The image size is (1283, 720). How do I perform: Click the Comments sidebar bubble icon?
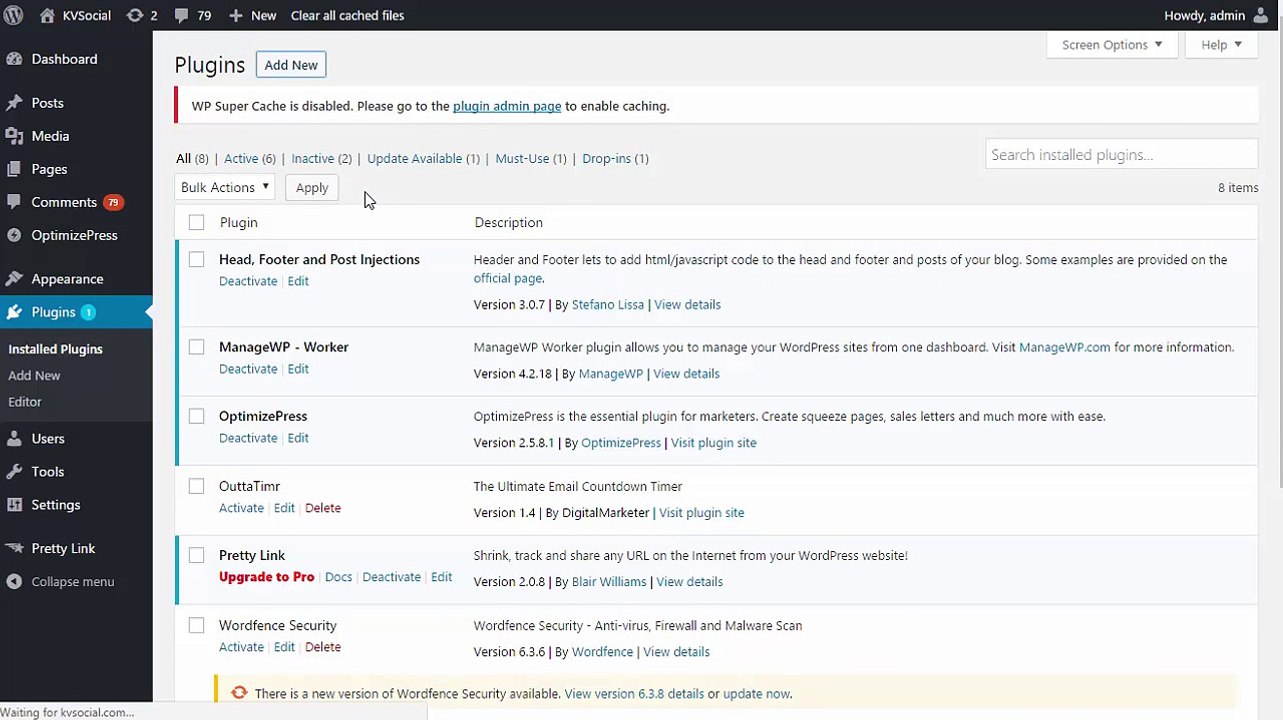[14, 202]
